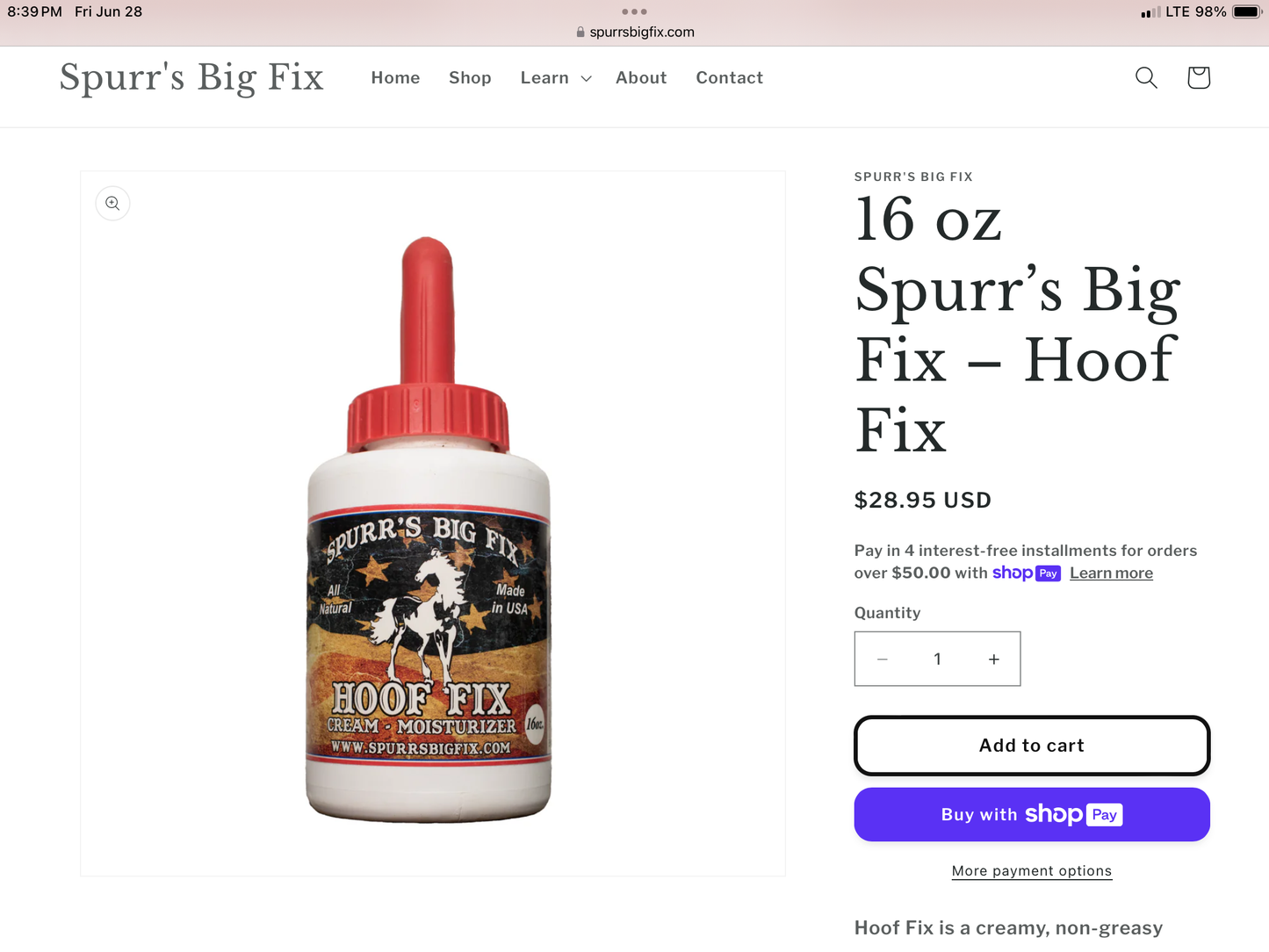Click the image zoom magnifier icon
Screen dimensions: 1269x952
[x=112, y=204]
